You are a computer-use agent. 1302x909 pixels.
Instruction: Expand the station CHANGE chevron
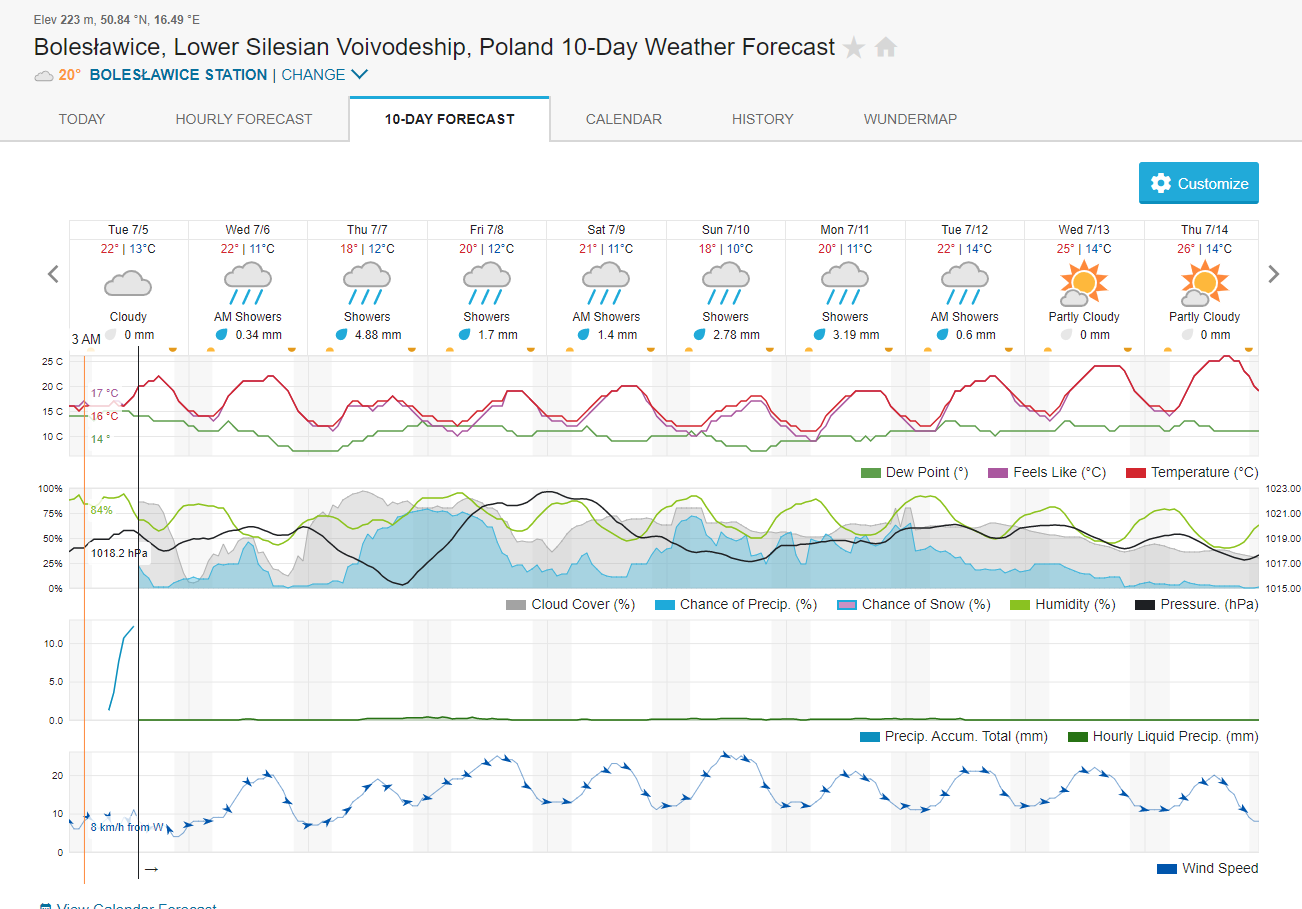point(360,75)
